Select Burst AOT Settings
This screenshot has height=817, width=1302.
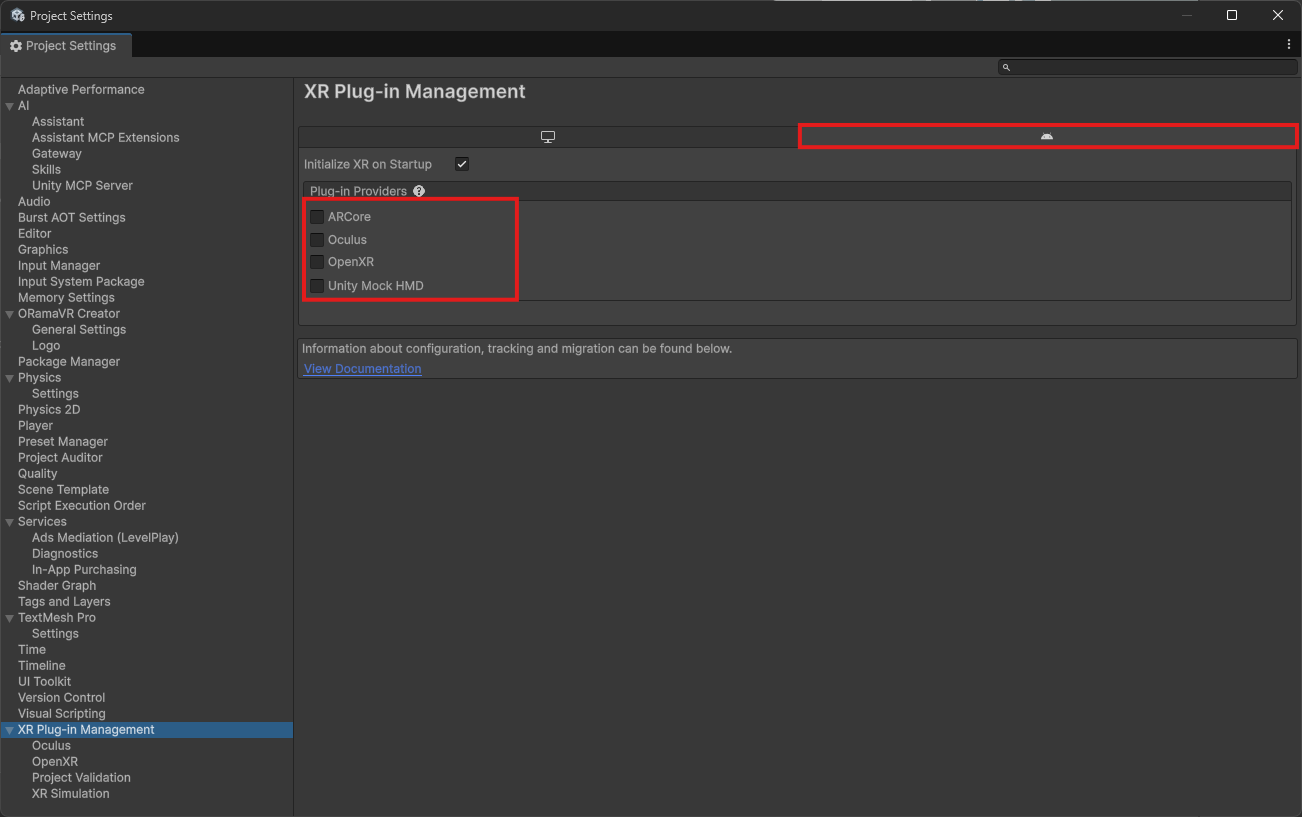(72, 218)
